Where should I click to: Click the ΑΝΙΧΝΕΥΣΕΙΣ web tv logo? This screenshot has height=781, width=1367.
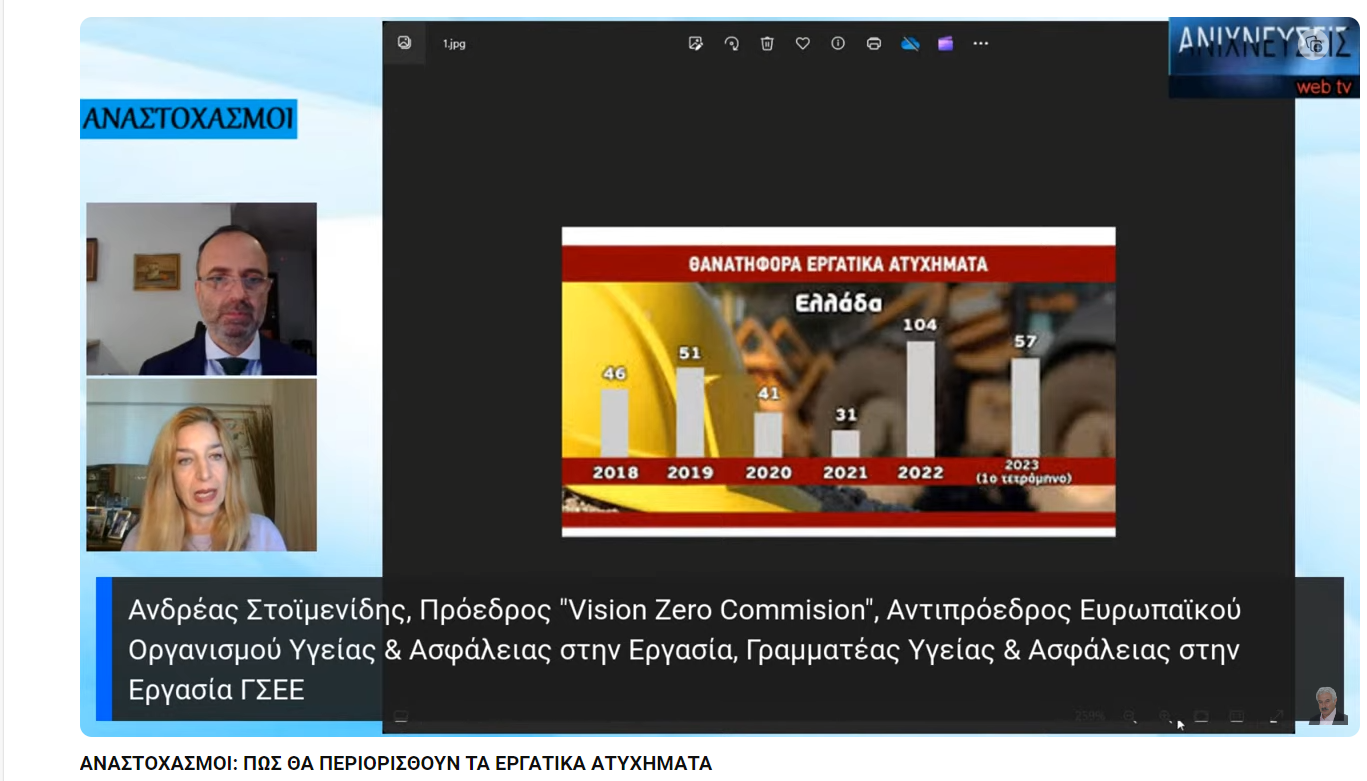tap(1263, 56)
